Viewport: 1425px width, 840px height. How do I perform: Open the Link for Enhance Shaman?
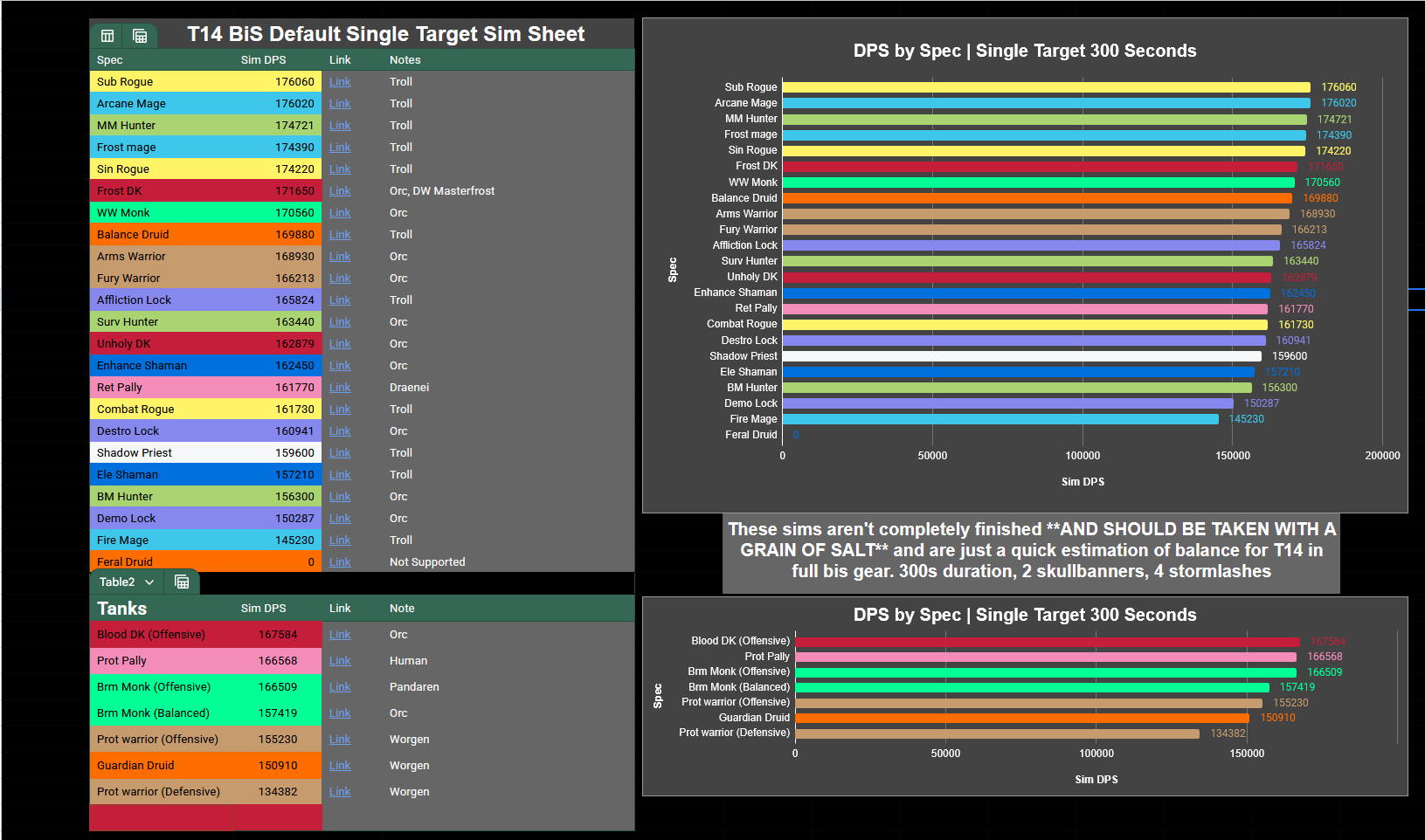click(x=340, y=366)
